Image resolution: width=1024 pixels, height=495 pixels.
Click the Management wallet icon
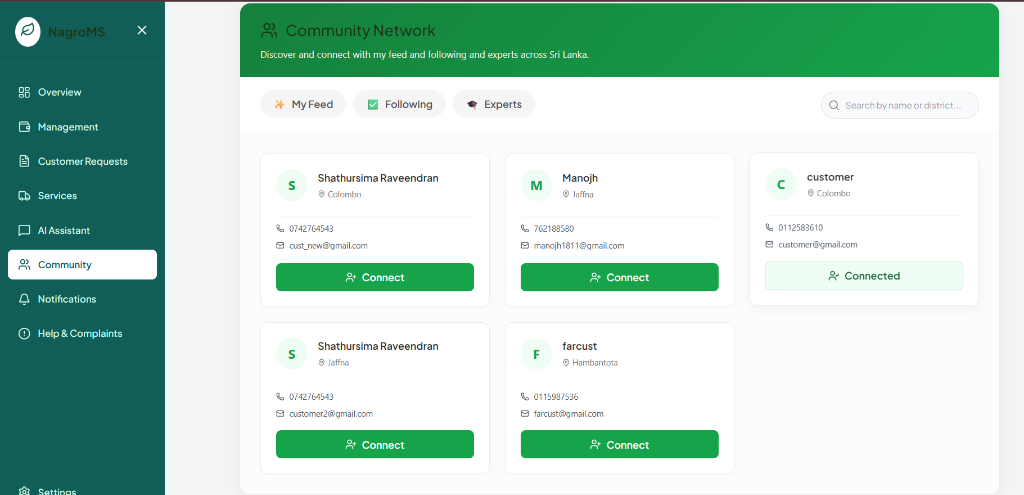(24, 127)
